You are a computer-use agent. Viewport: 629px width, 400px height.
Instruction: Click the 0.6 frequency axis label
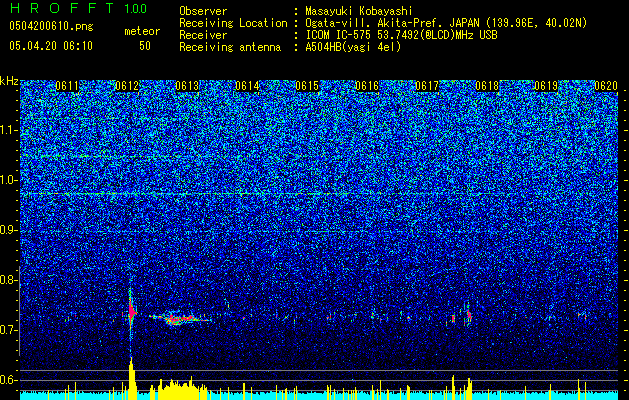8,380
